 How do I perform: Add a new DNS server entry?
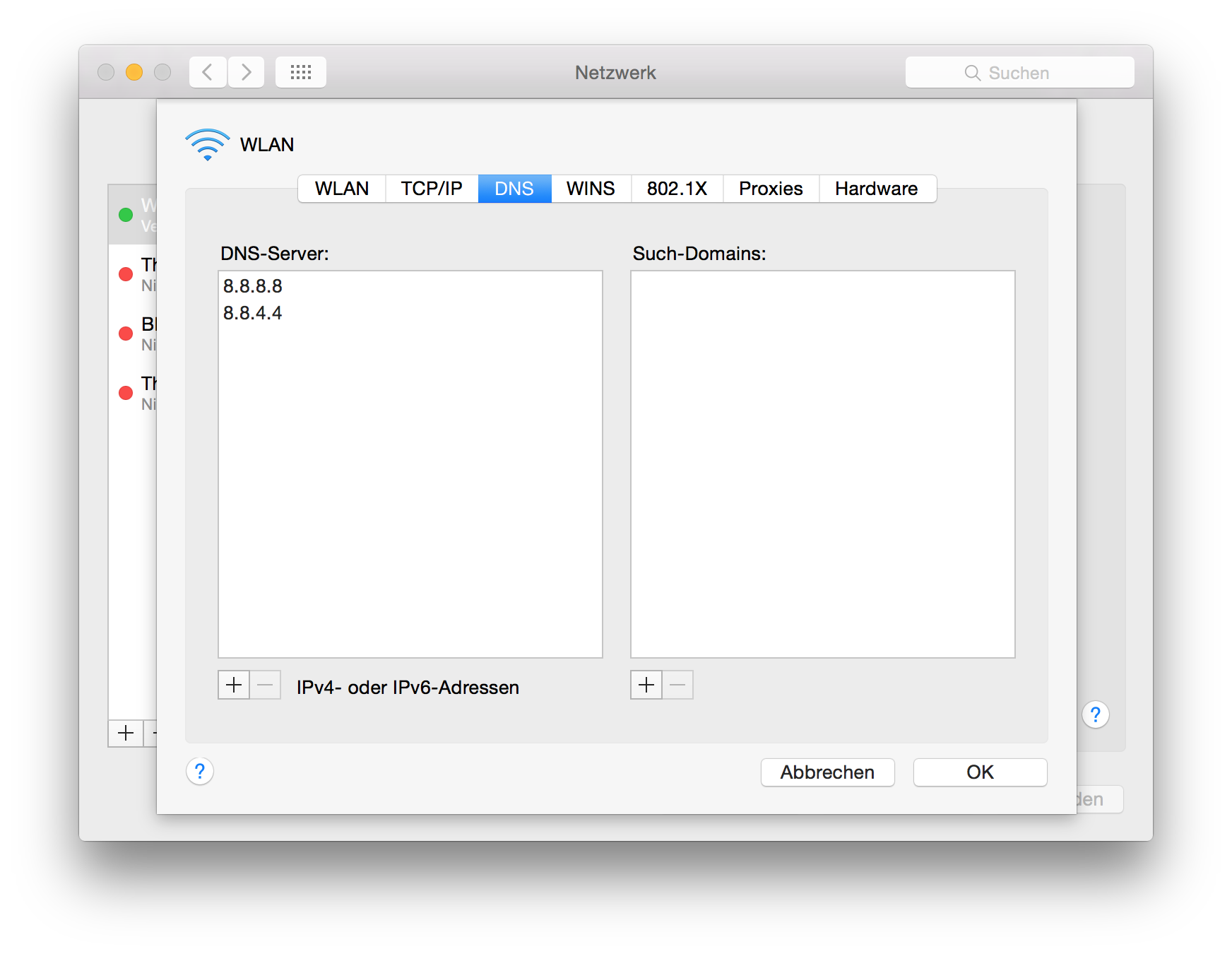click(234, 685)
